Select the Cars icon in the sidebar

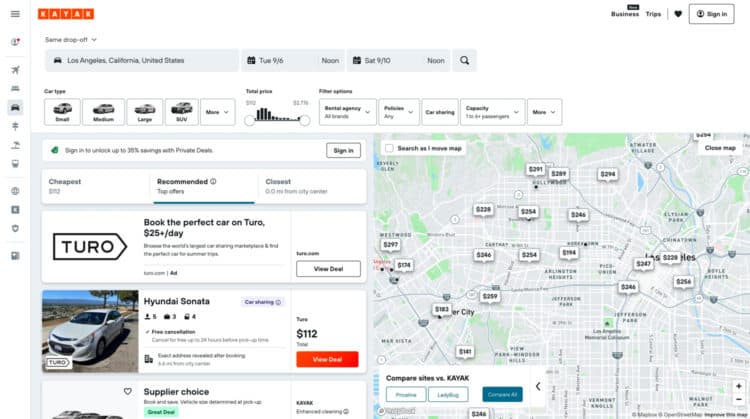coord(15,107)
